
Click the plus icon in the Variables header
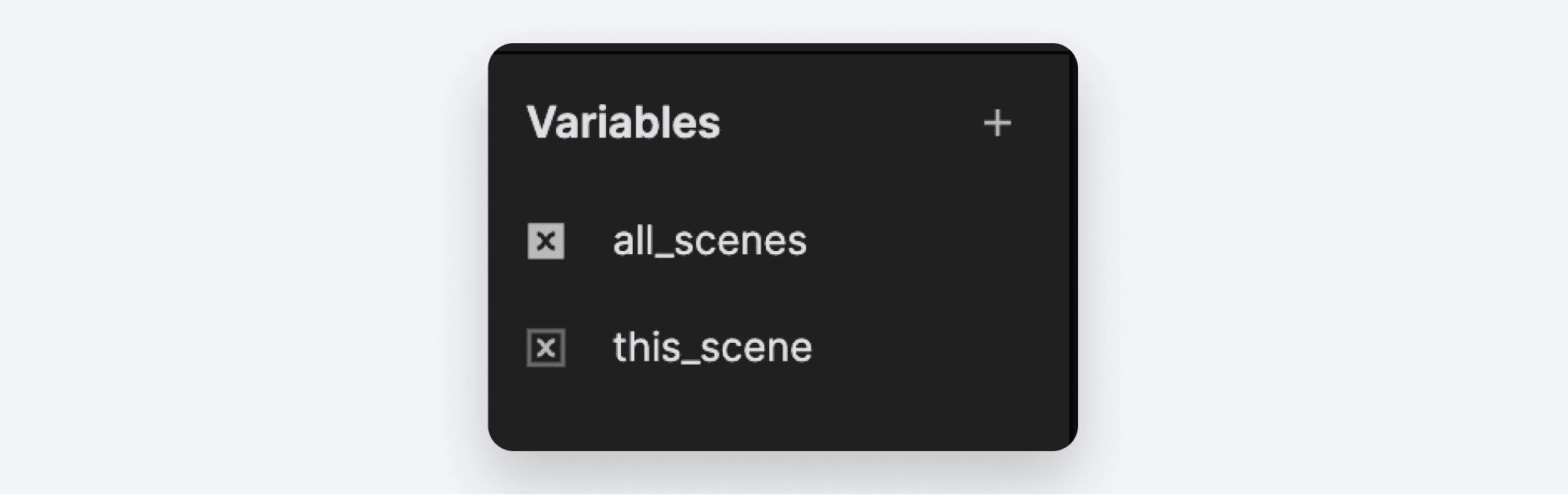[x=998, y=123]
